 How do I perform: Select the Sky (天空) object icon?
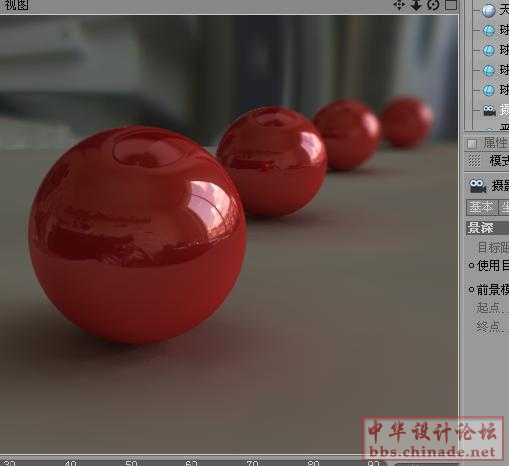tap(489, 11)
